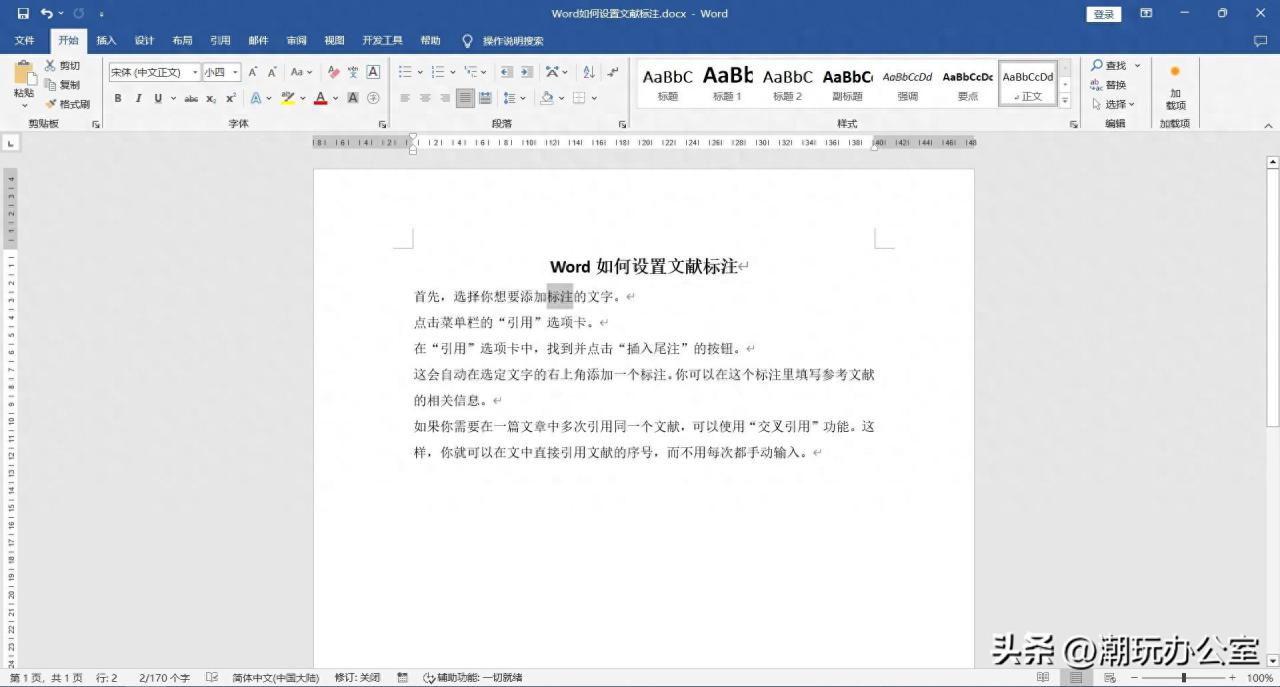Switch to the 审阅 tab
1280x687 pixels.
[296, 41]
